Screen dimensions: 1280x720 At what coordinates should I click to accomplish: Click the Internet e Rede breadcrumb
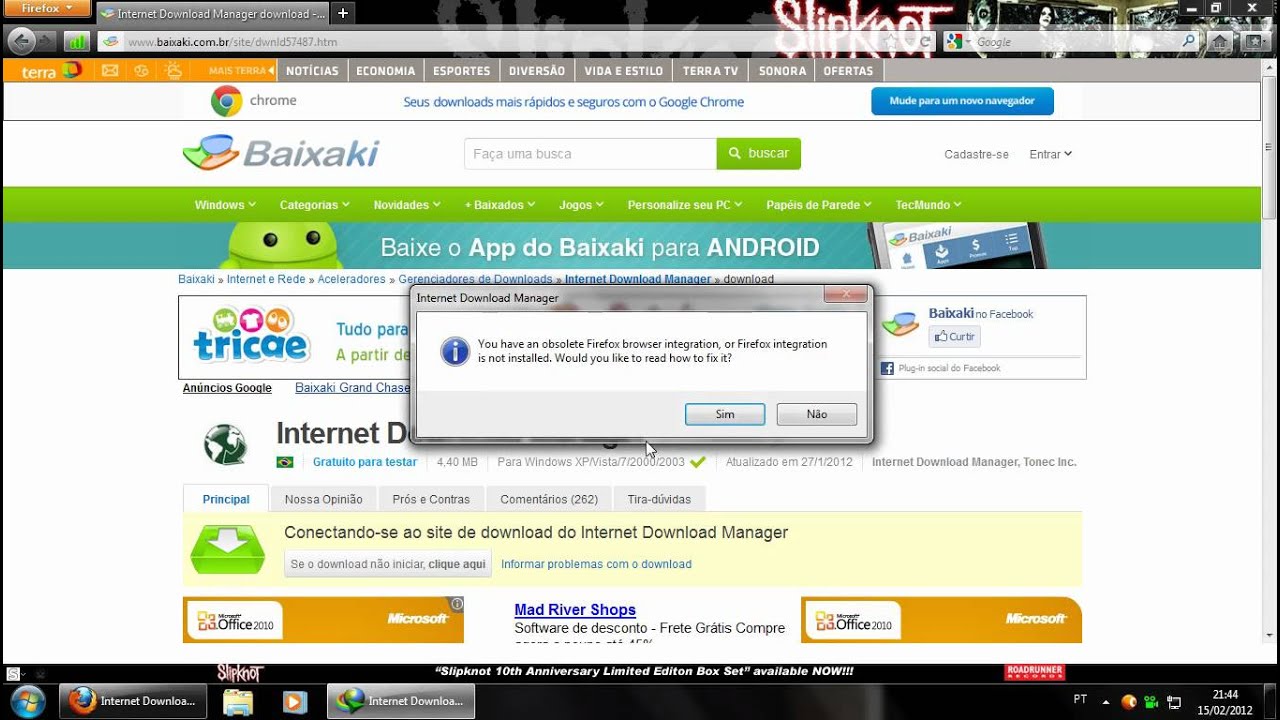tap(266, 279)
